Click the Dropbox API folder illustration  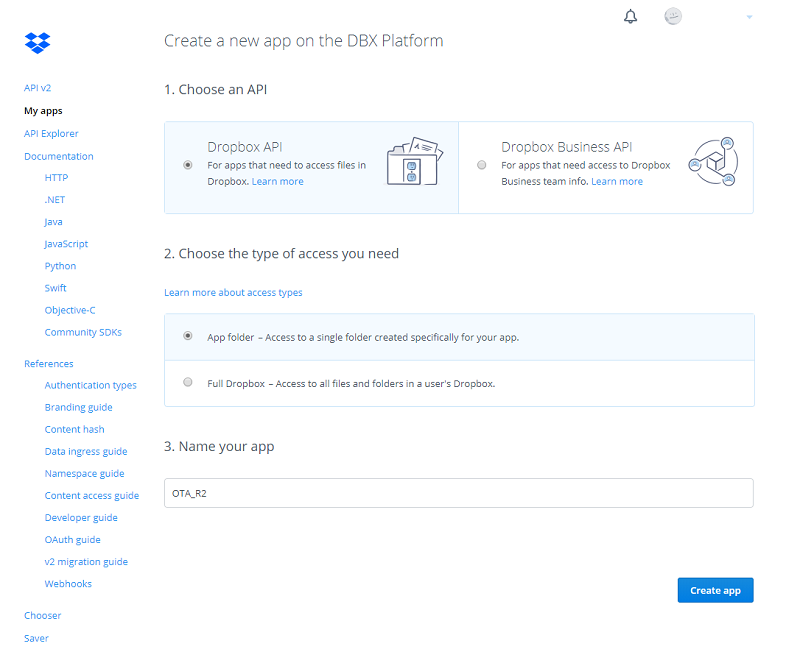coord(415,161)
